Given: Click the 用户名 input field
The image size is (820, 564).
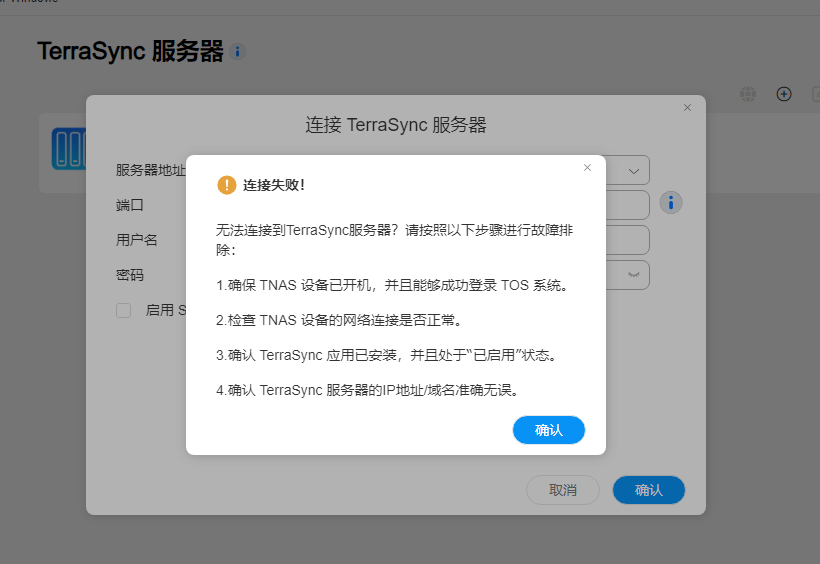Looking at the screenshot, I should (627, 240).
